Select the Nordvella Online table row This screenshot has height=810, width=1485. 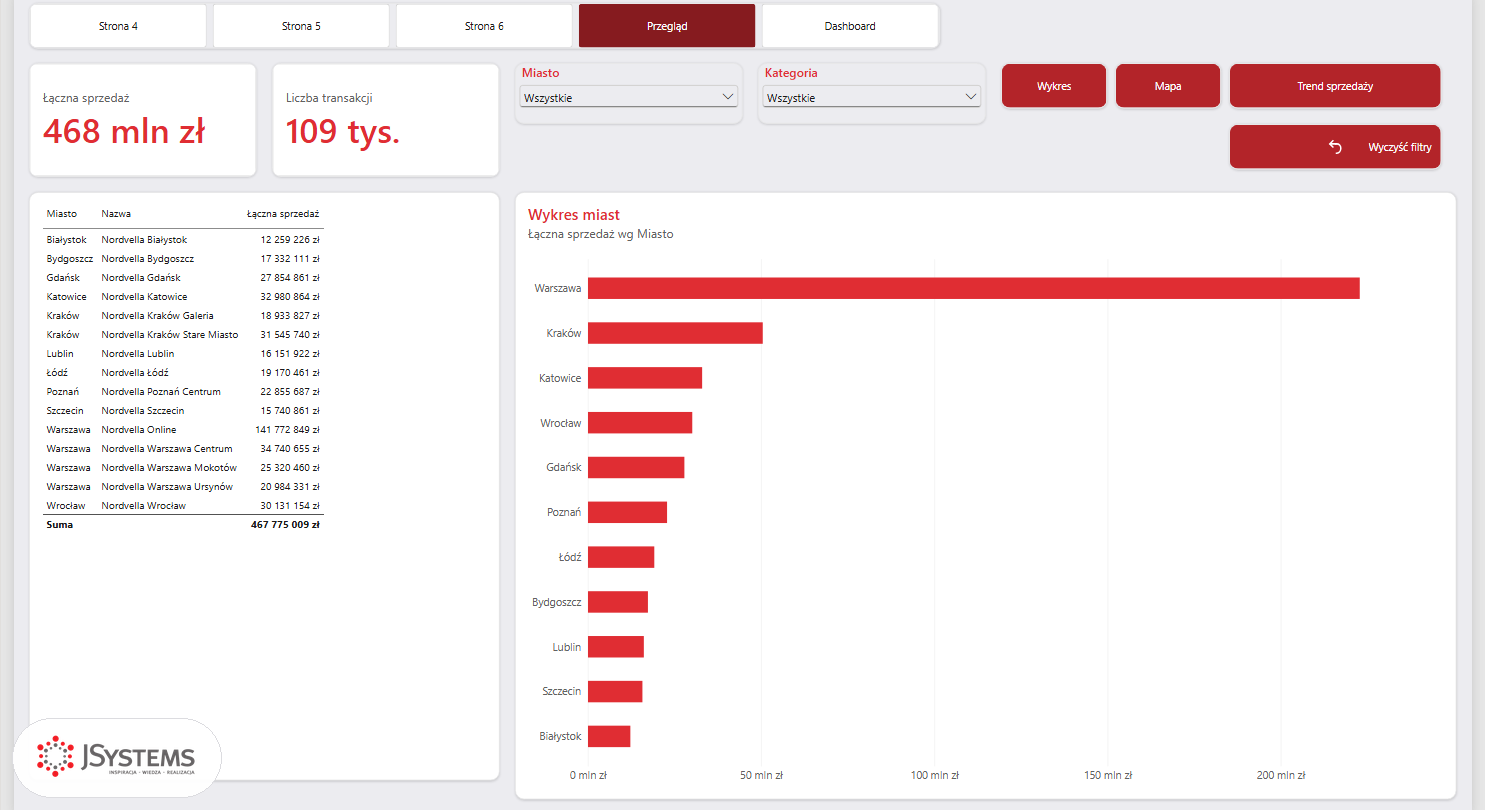coord(183,430)
